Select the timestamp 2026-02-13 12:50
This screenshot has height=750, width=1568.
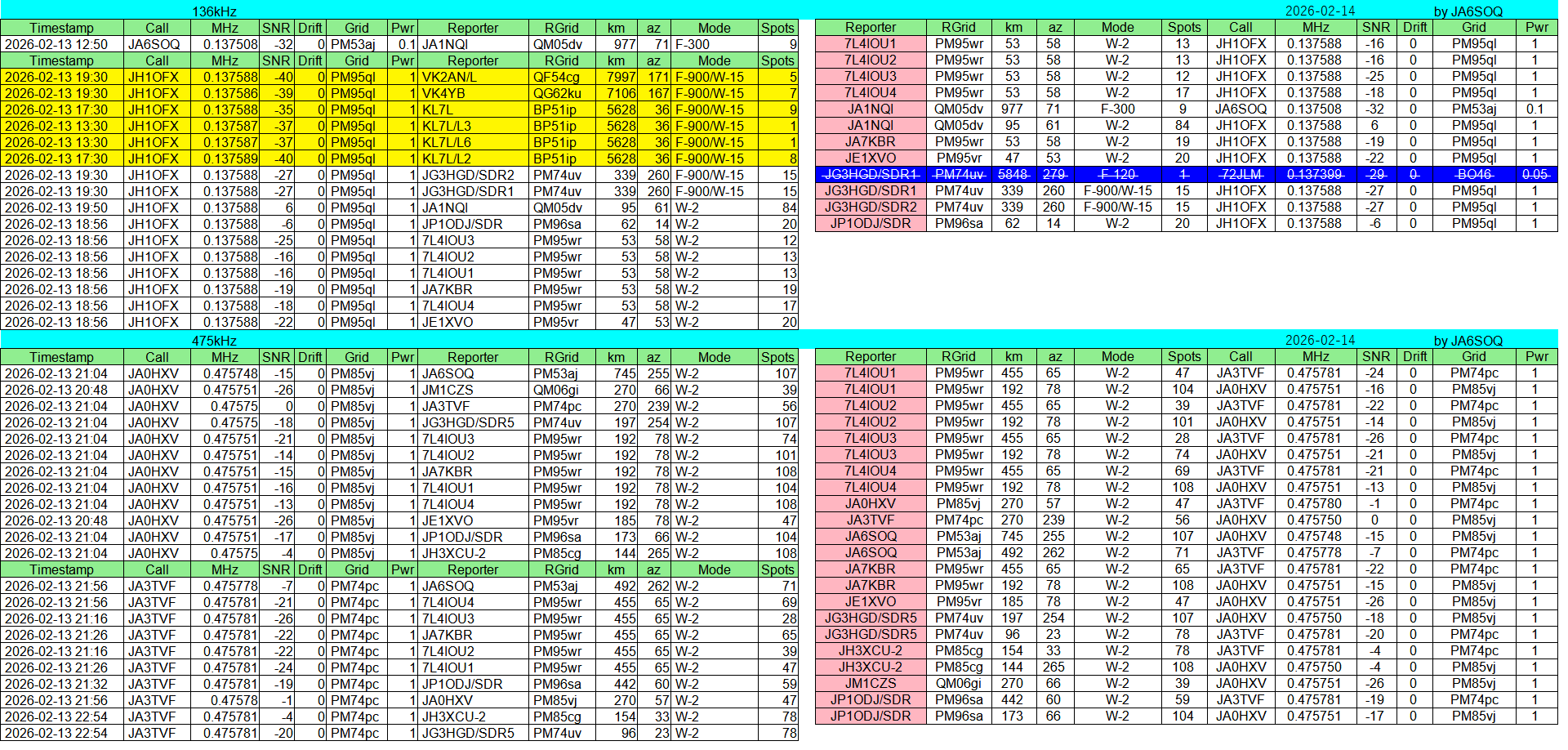[56, 44]
